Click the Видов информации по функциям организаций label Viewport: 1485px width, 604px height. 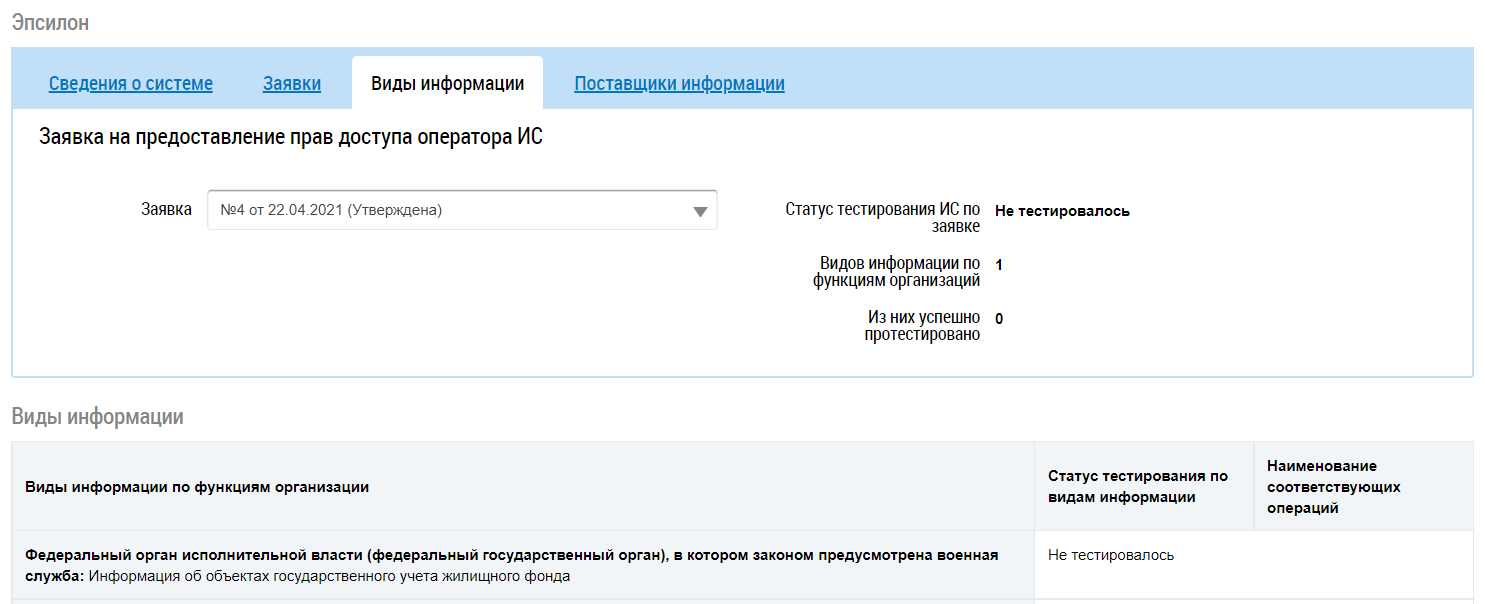[897, 272]
